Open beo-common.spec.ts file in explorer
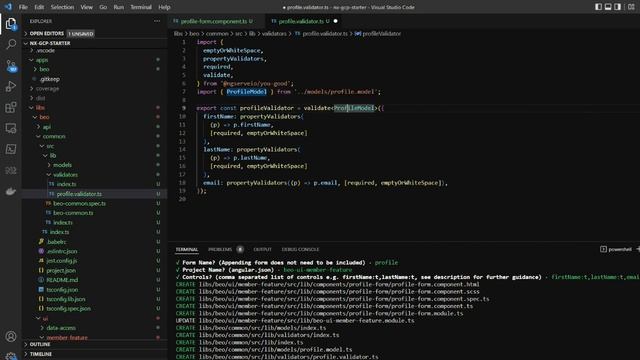The width and height of the screenshot is (640, 360). [x=80, y=203]
